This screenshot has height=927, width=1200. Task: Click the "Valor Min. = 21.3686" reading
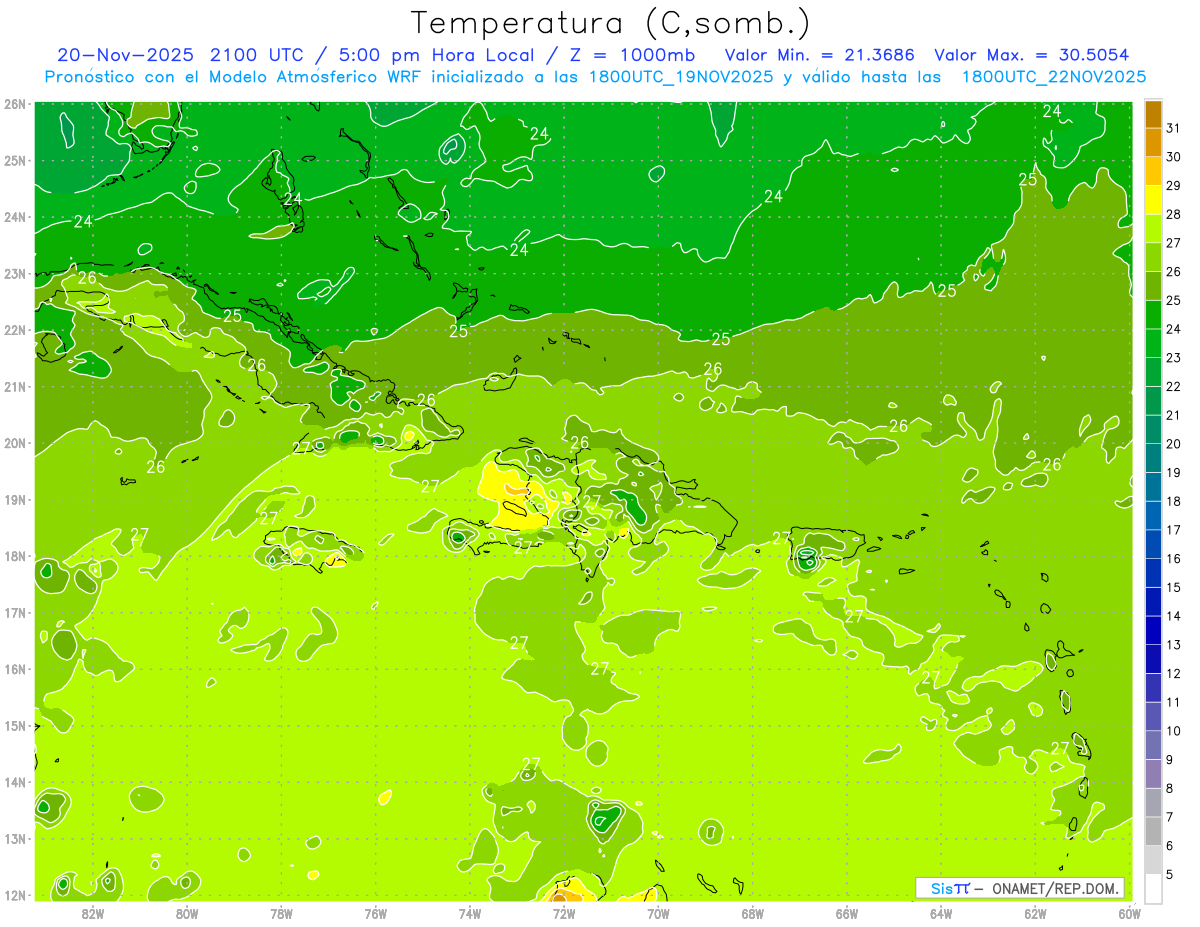(818, 55)
